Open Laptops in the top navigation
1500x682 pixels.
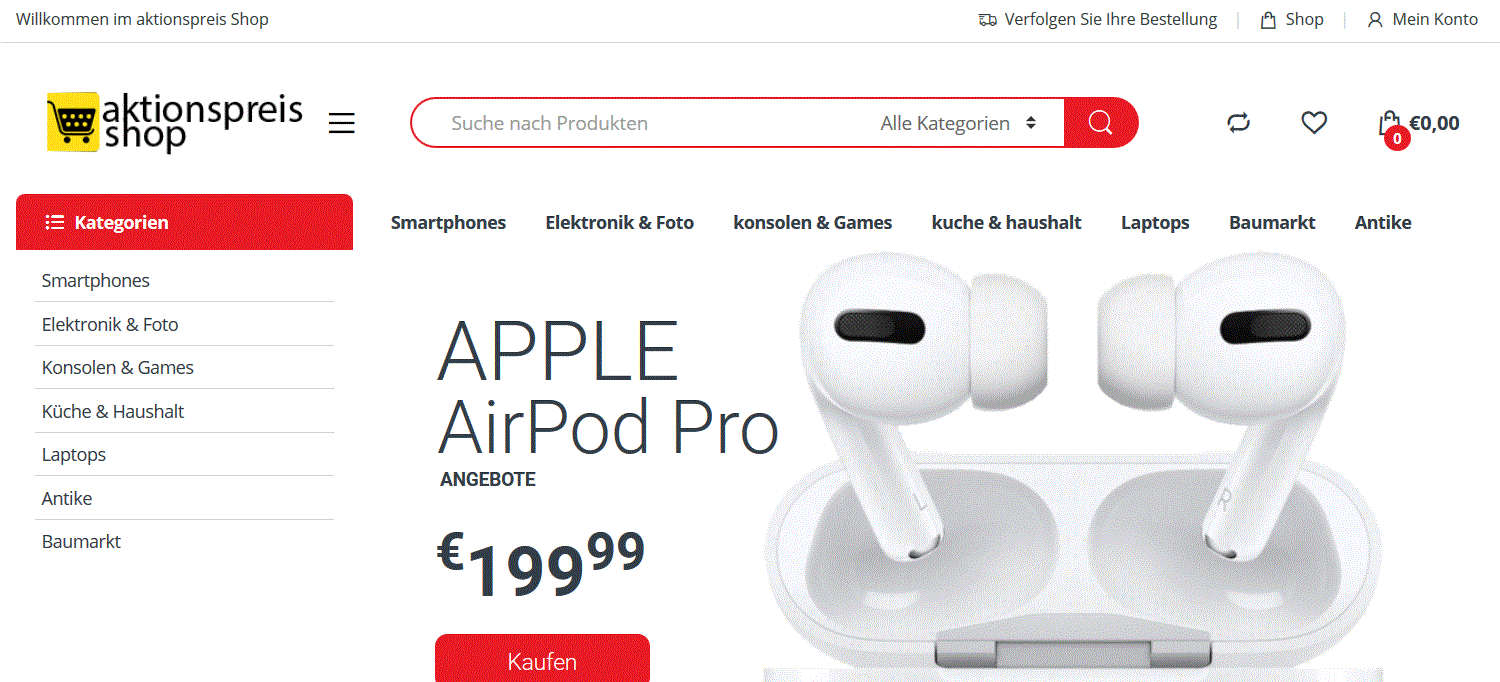(1155, 222)
